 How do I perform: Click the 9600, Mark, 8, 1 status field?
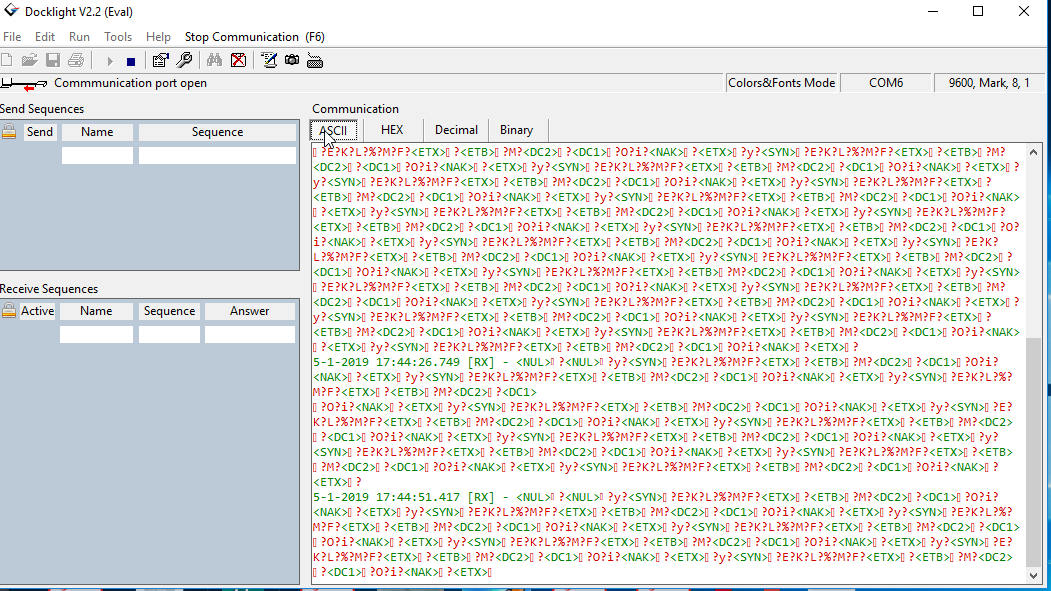(989, 83)
